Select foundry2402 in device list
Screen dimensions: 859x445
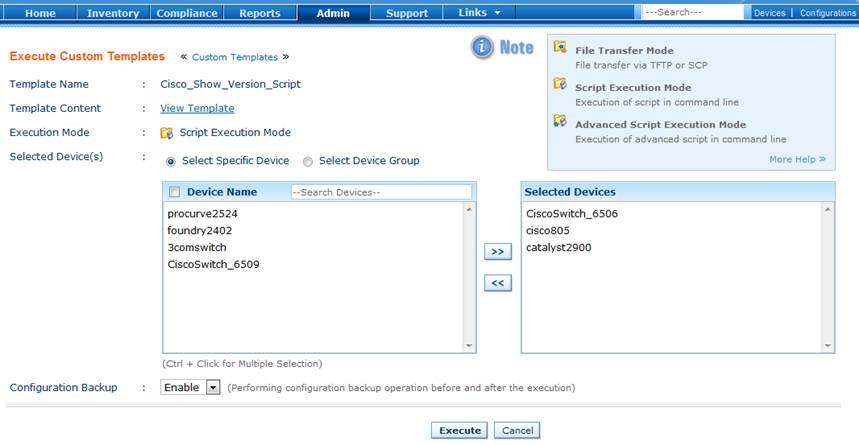tap(199, 231)
